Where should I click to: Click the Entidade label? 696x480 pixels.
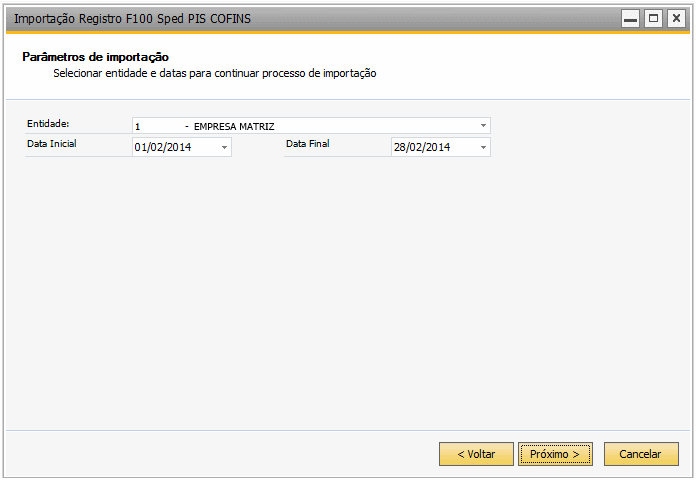(x=48, y=123)
